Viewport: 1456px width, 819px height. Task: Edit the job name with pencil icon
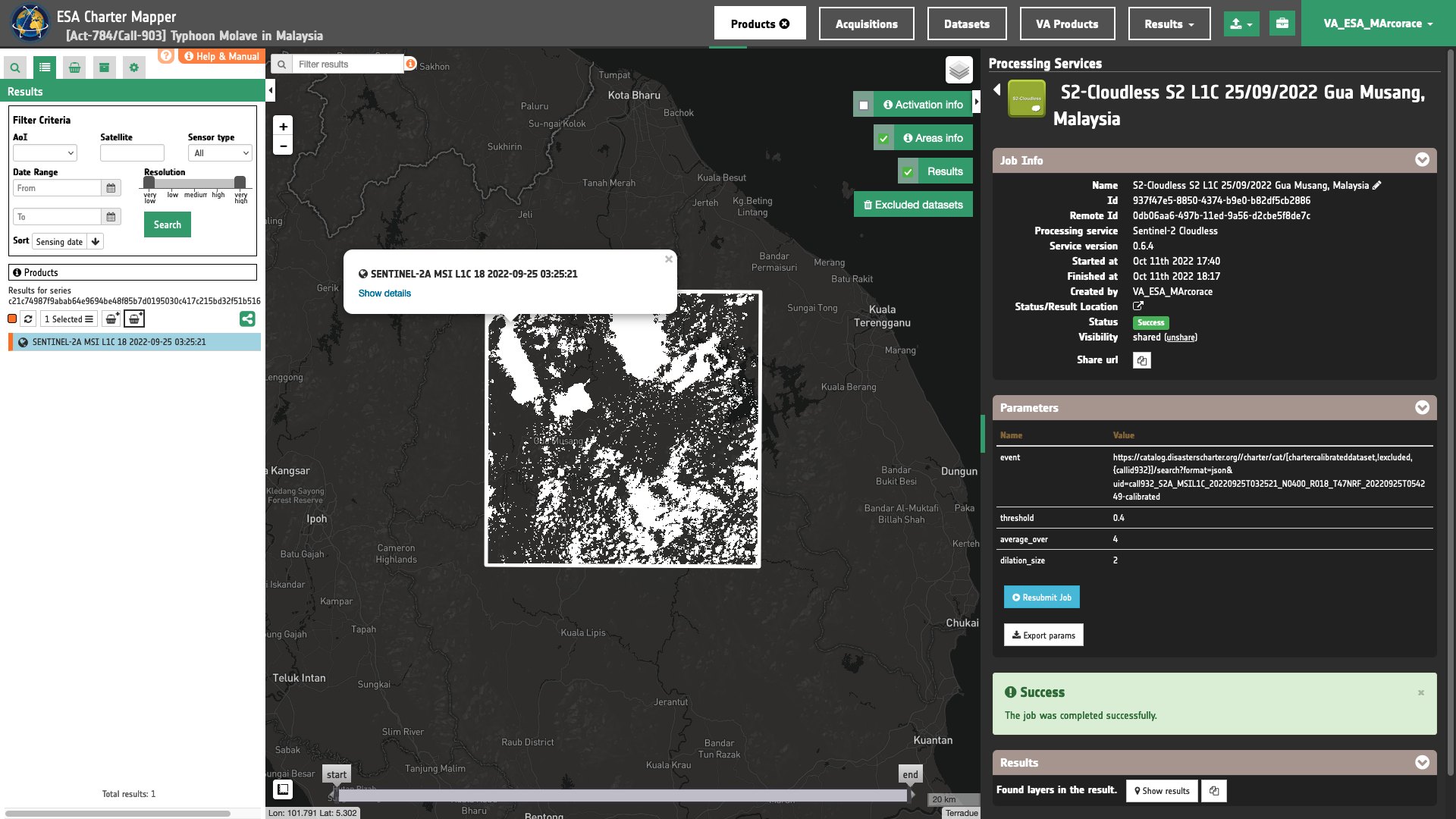(1377, 185)
